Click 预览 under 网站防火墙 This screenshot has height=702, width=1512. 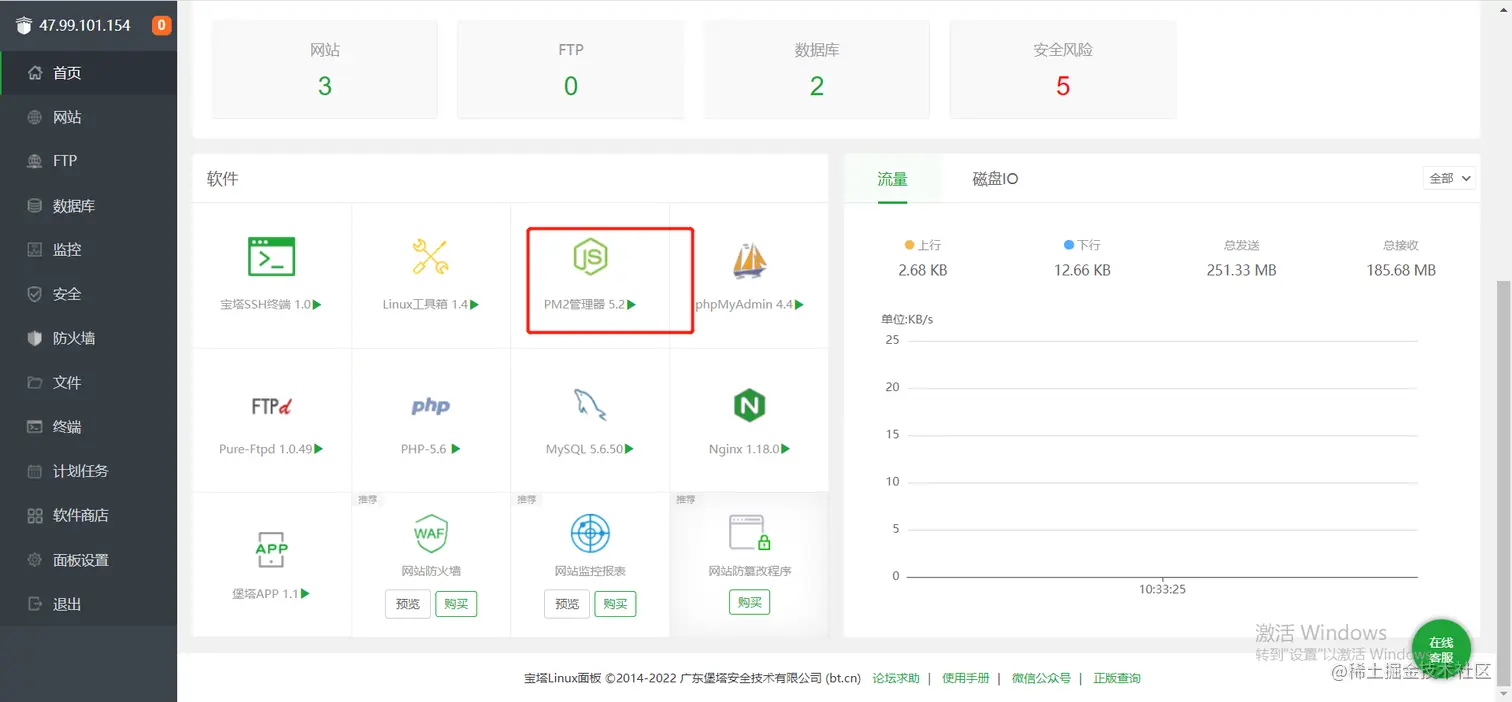(408, 604)
